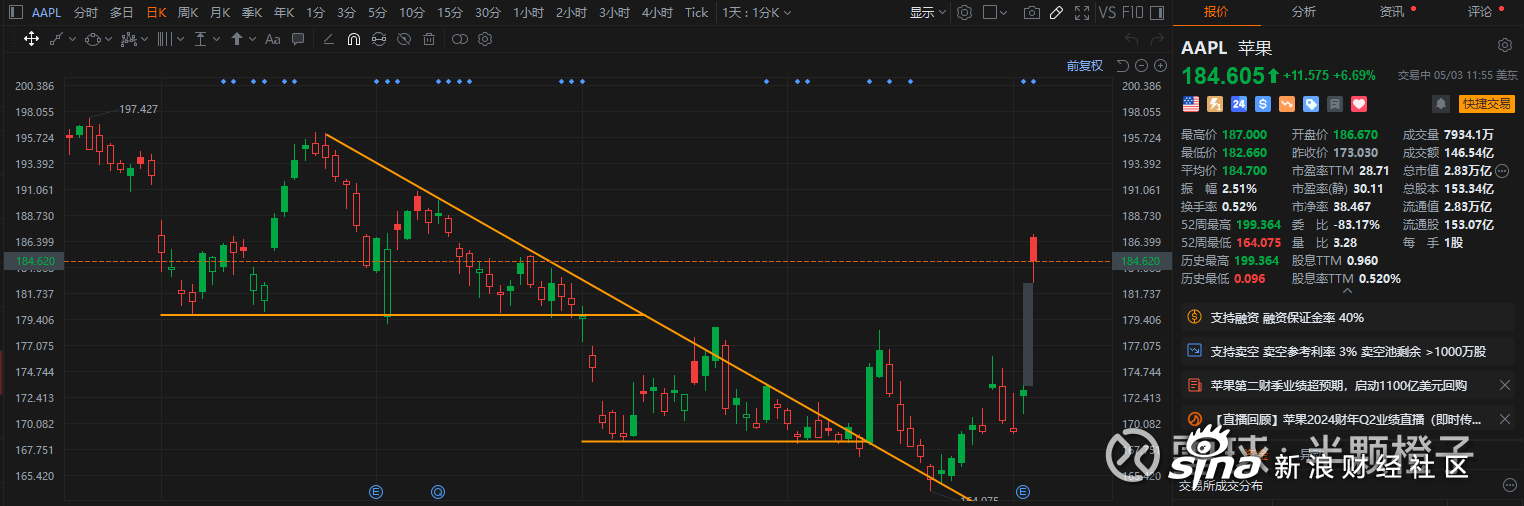
Task: Toggle 前复权 price adjustment mode
Action: [x=1085, y=65]
